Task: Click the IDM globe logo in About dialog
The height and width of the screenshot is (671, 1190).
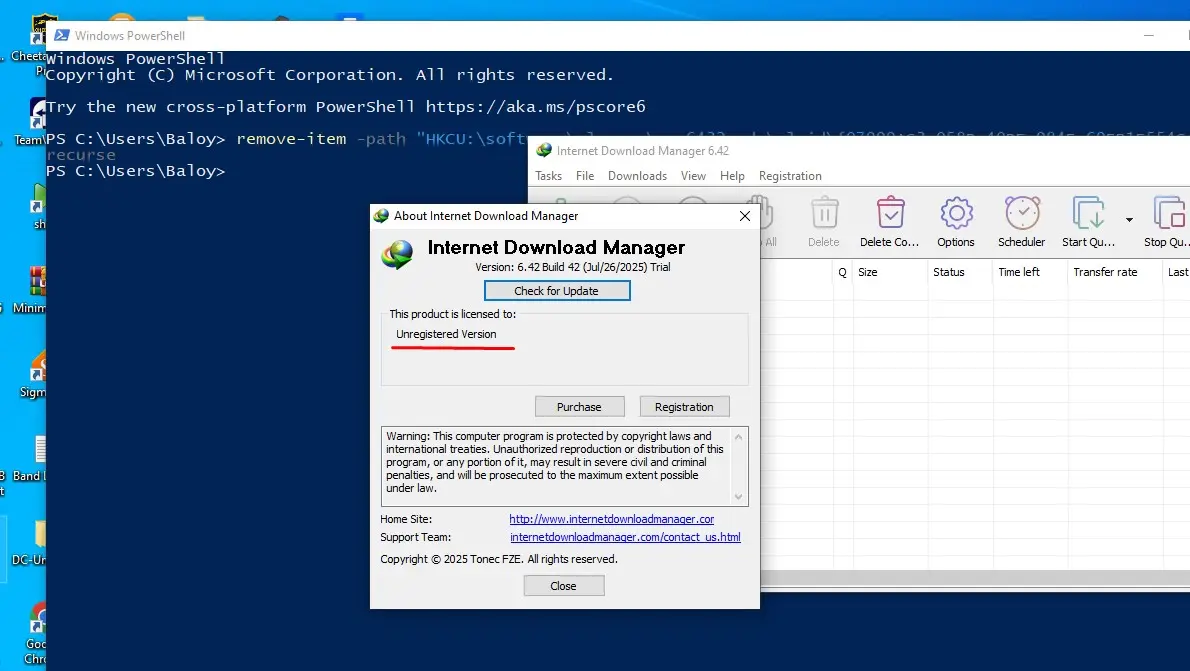Action: [397, 254]
